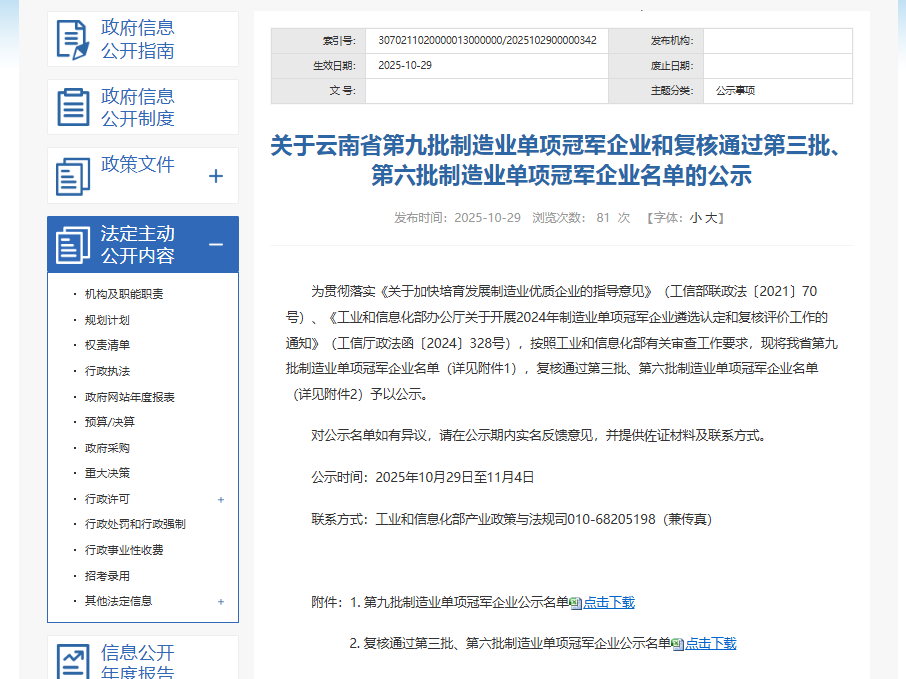The image size is (906, 679).
Task: Open the Excel file icon beside attachment 1
Action: pos(575,602)
